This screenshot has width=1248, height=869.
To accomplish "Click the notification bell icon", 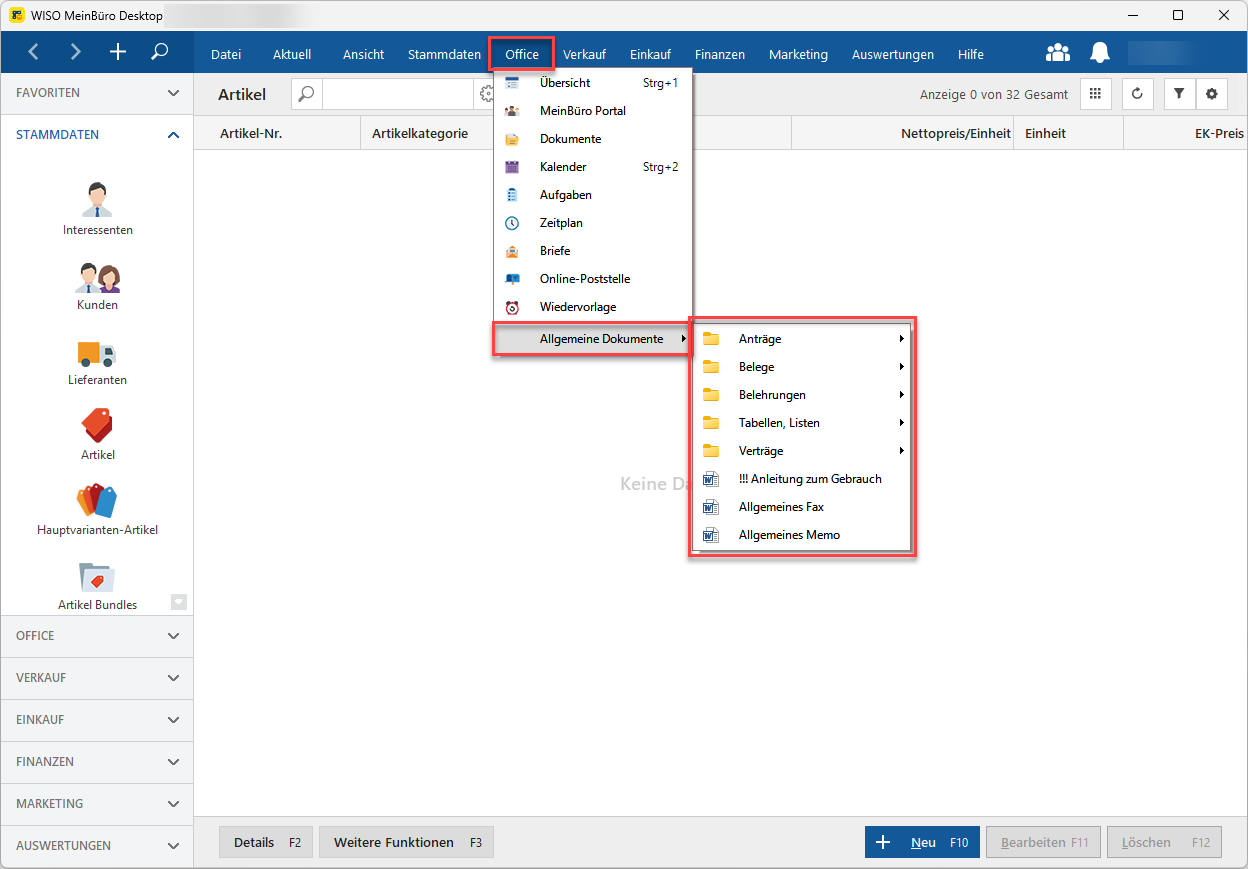I will (x=1100, y=53).
